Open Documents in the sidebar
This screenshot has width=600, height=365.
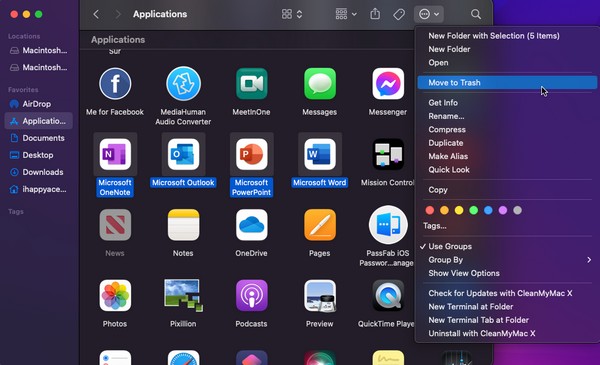pyautogui.click(x=38, y=138)
